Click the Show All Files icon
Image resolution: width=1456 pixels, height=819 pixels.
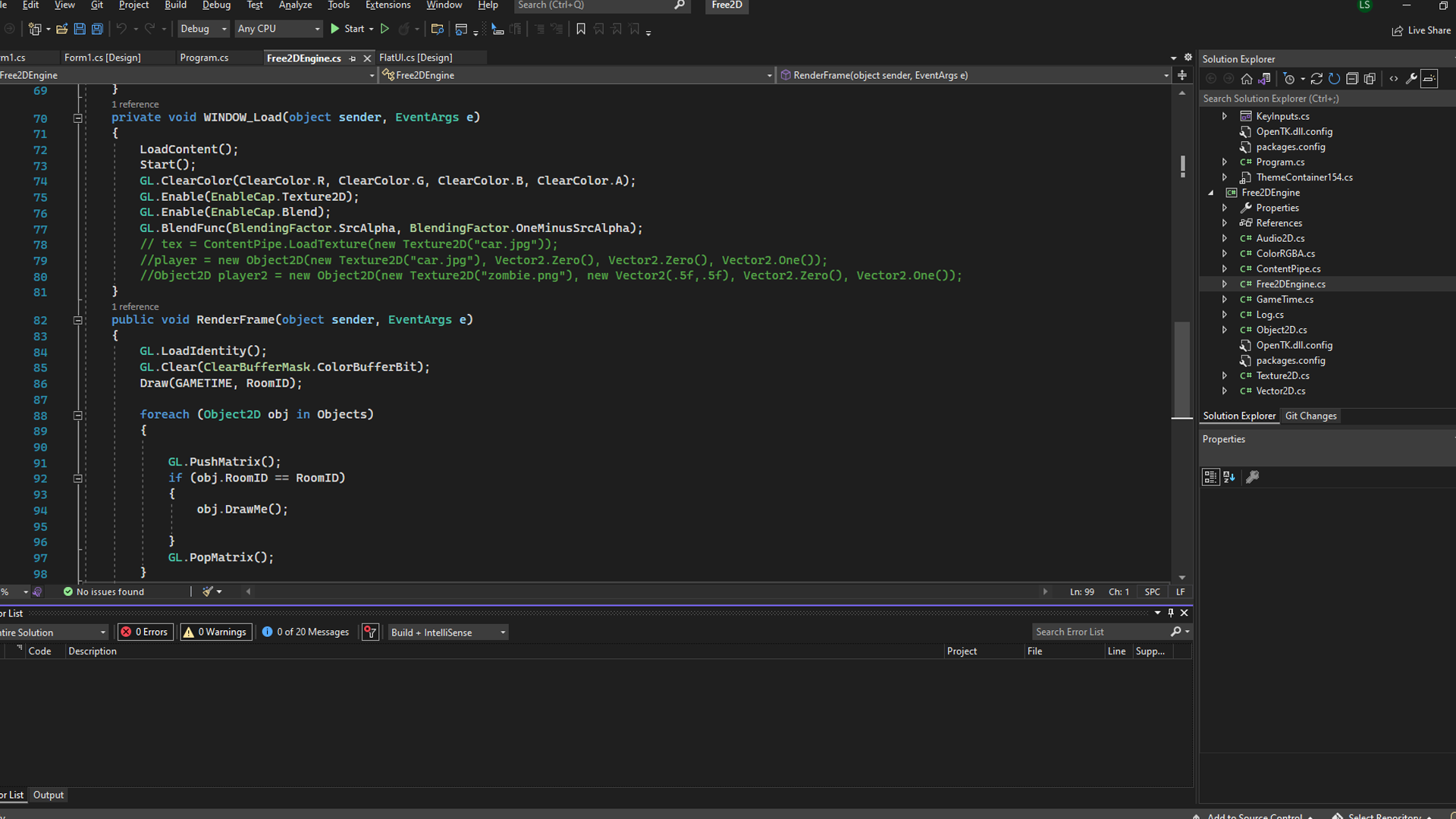pos(1370,79)
